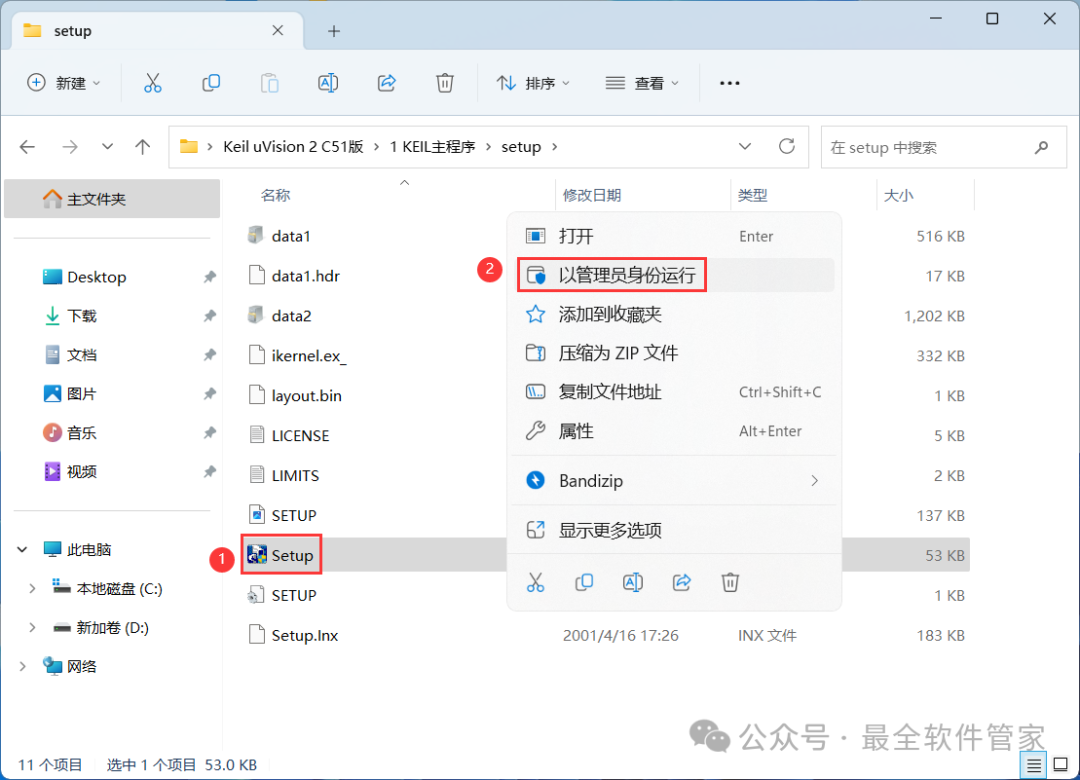Click the Back navigation arrow
Image resolution: width=1080 pixels, height=780 pixels.
click(x=27, y=146)
